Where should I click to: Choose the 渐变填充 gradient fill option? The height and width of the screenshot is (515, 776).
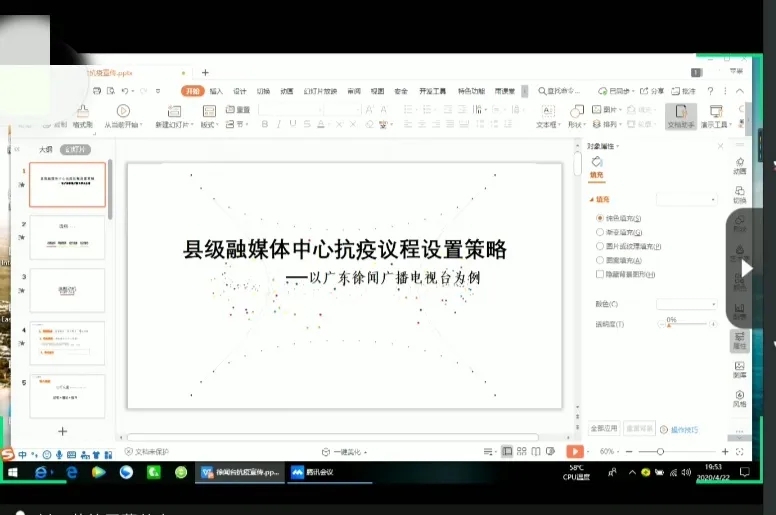pos(600,232)
